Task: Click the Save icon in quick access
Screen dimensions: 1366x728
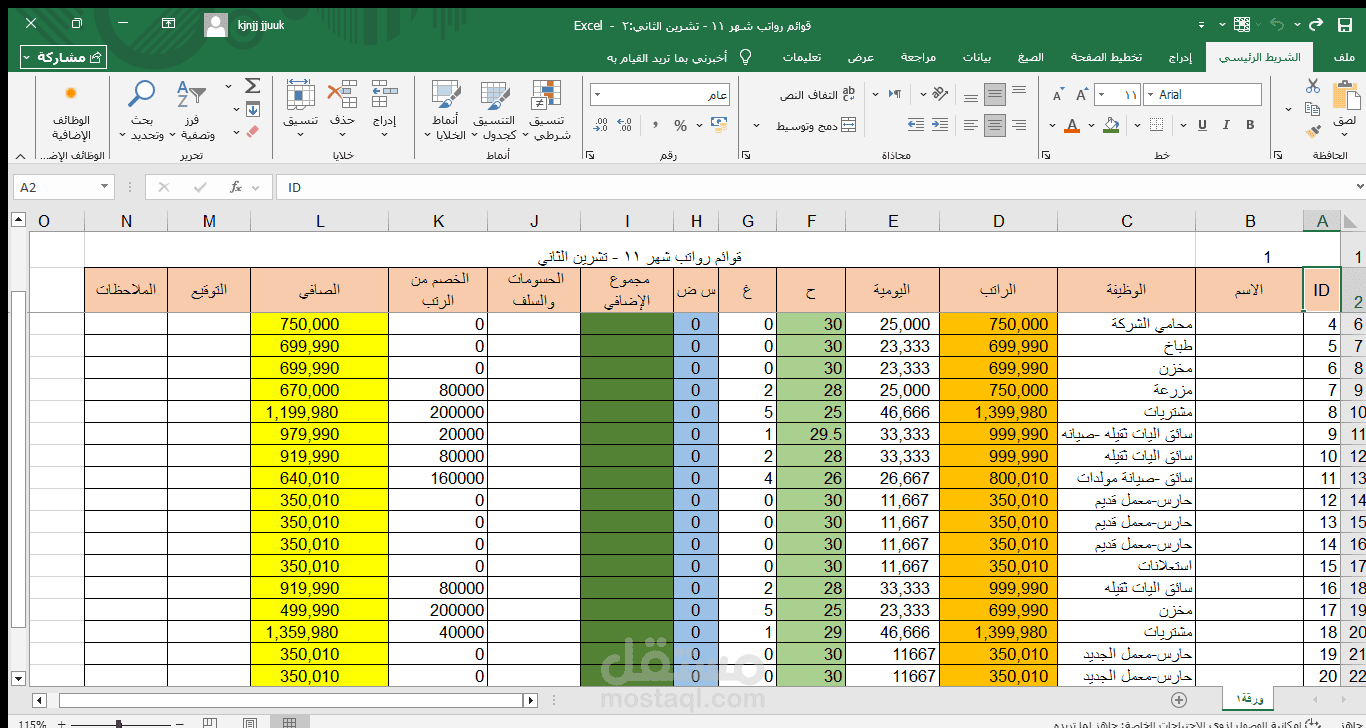Action: (1345, 24)
